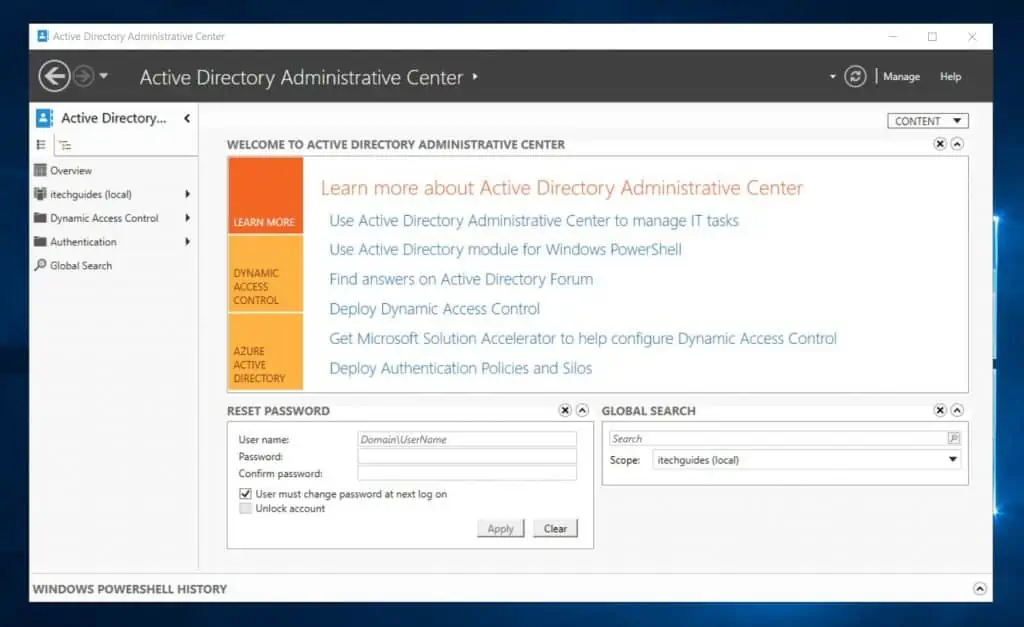Collapse the navigation pane with the chevron

(x=187, y=118)
